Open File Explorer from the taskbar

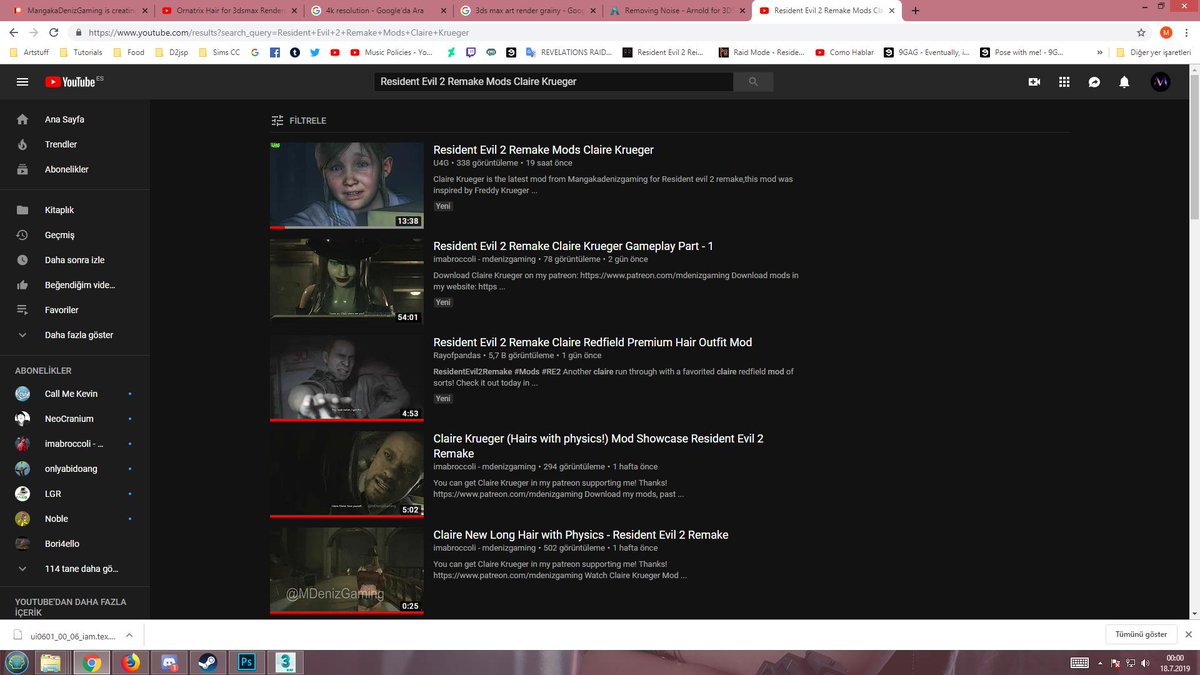51,662
